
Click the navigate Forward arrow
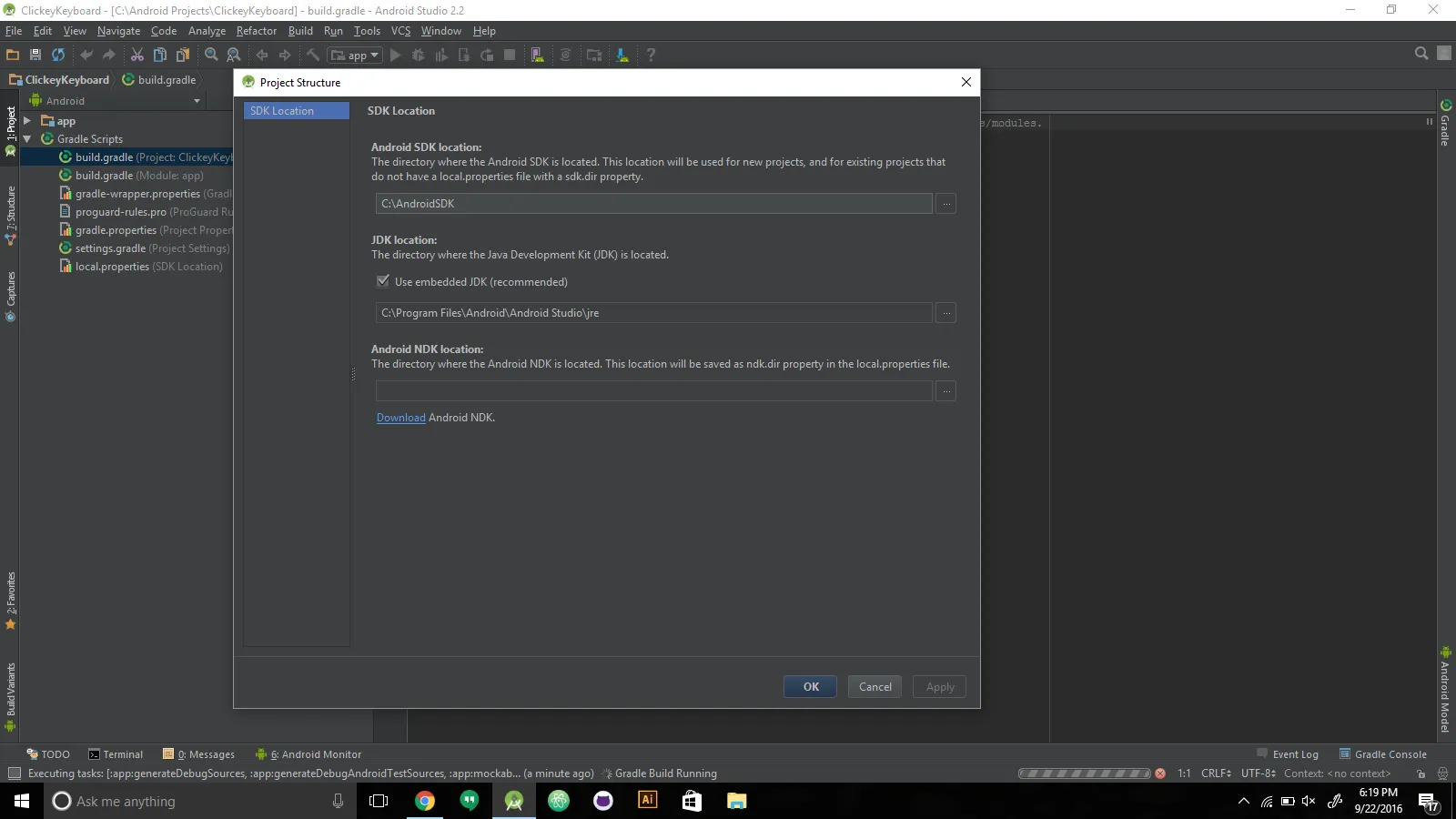[x=285, y=55]
